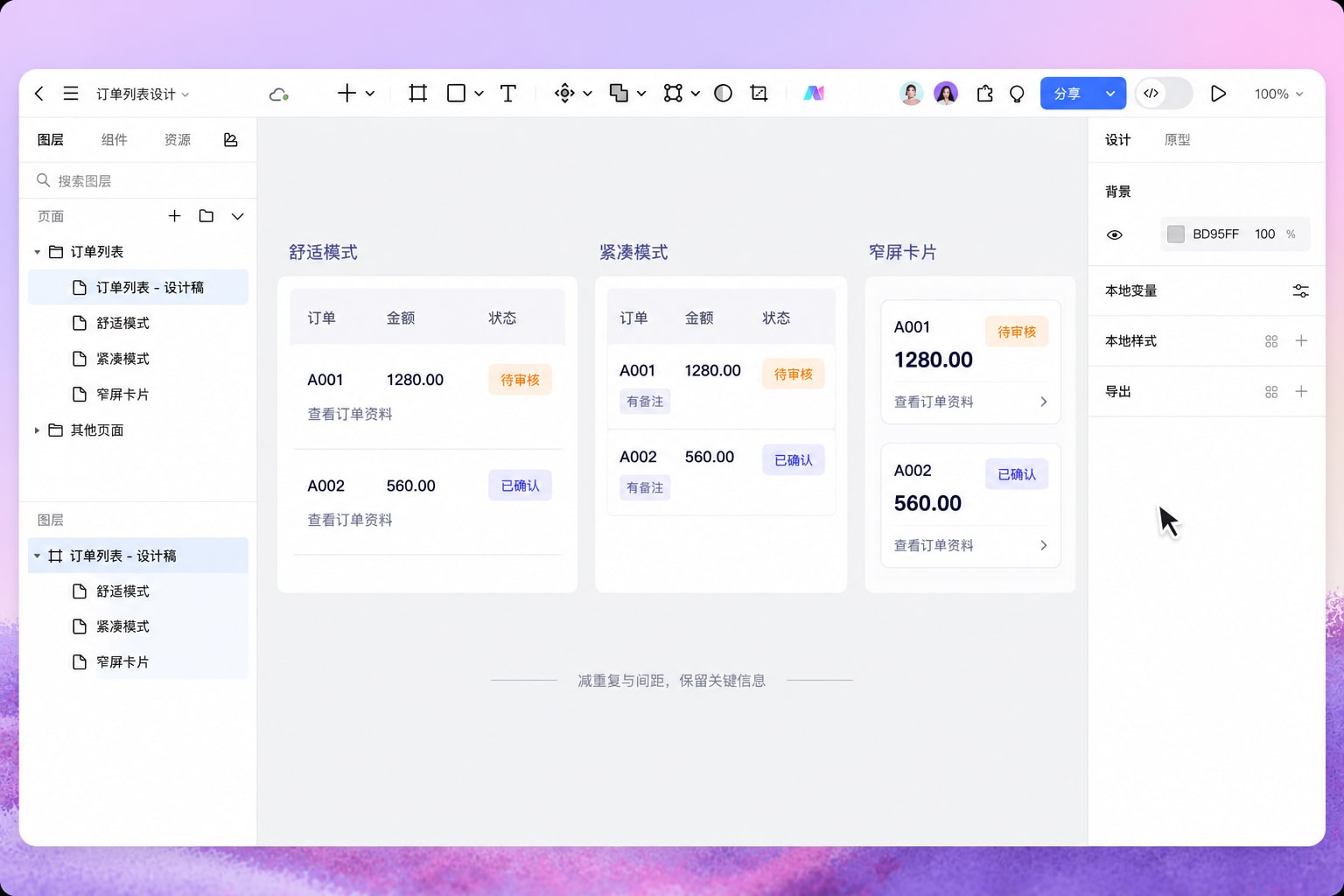Click the background opacity 100 value
This screenshot has height=896, width=1344.
tap(1264, 234)
